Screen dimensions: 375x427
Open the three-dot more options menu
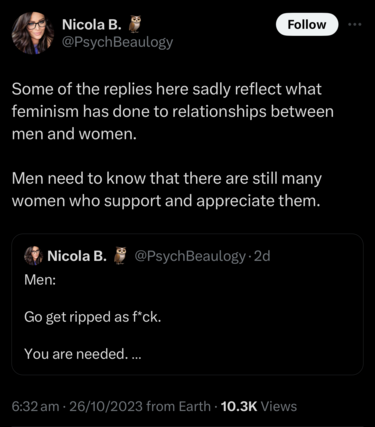pos(355,24)
